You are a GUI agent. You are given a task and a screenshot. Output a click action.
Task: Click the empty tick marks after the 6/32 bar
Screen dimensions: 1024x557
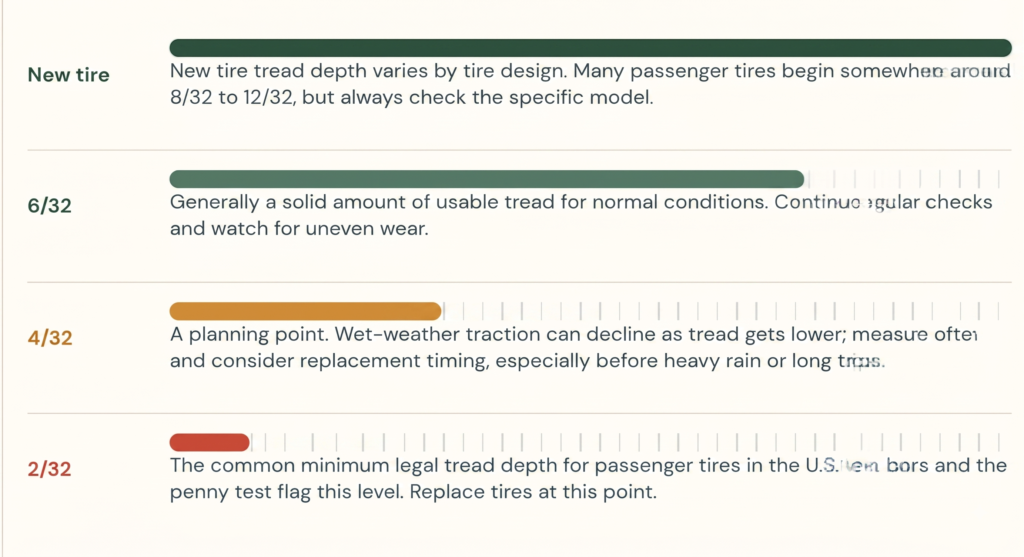(x=904, y=179)
